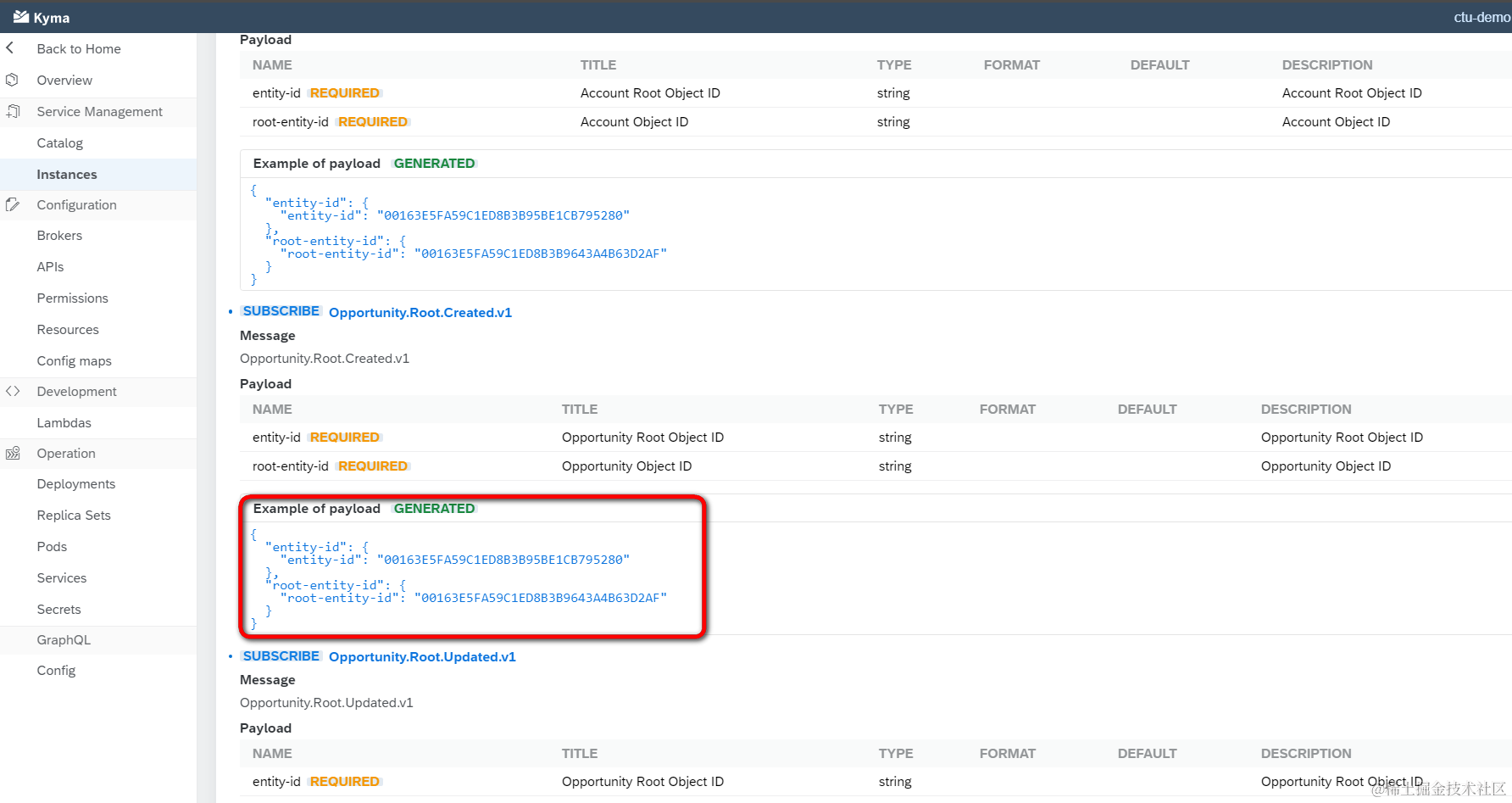Open the Opportunity.Root.Created.v1 link
1512x803 pixels.
[x=420, y=313]
